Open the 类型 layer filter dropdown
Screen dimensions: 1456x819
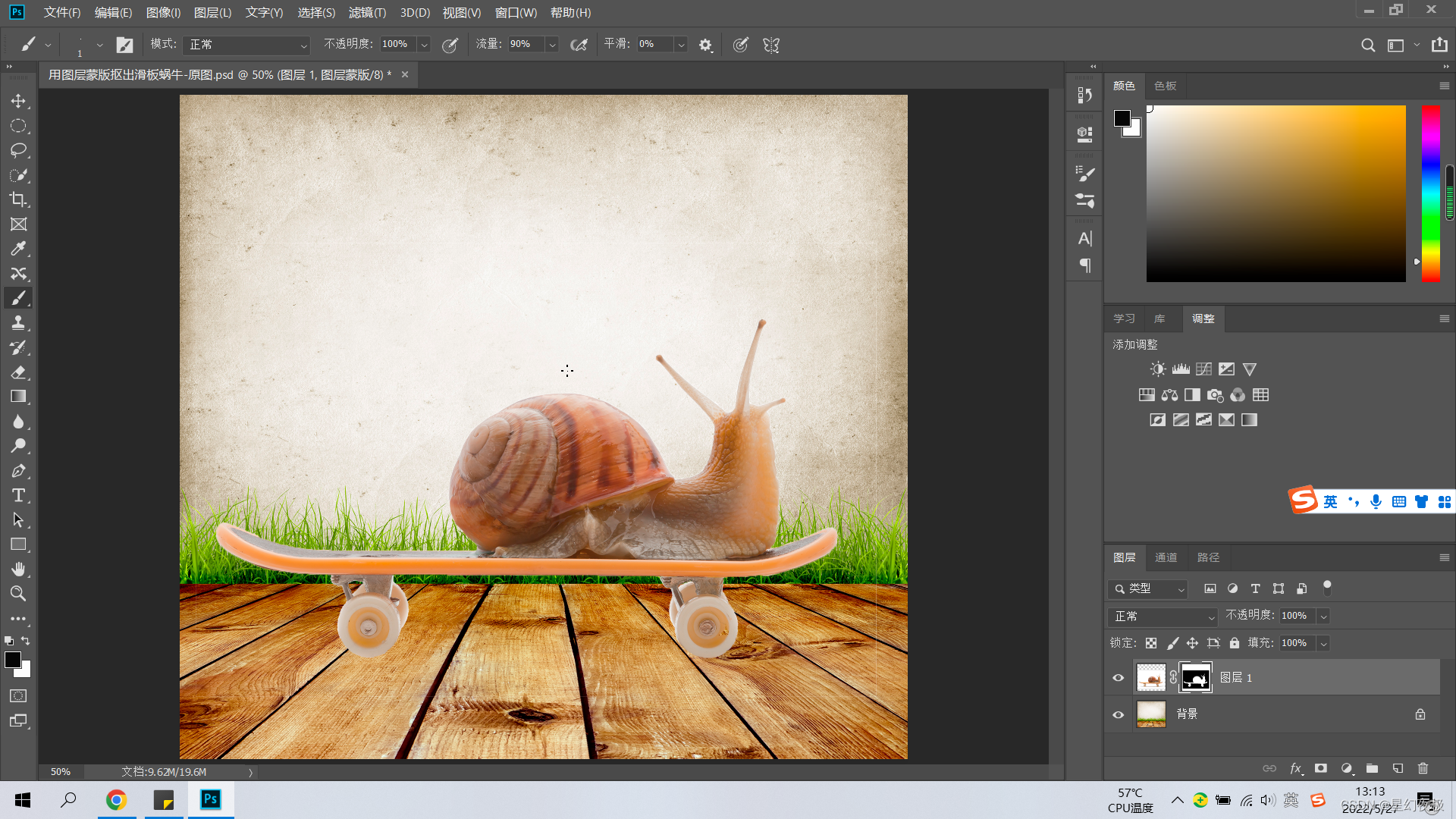1147,588
